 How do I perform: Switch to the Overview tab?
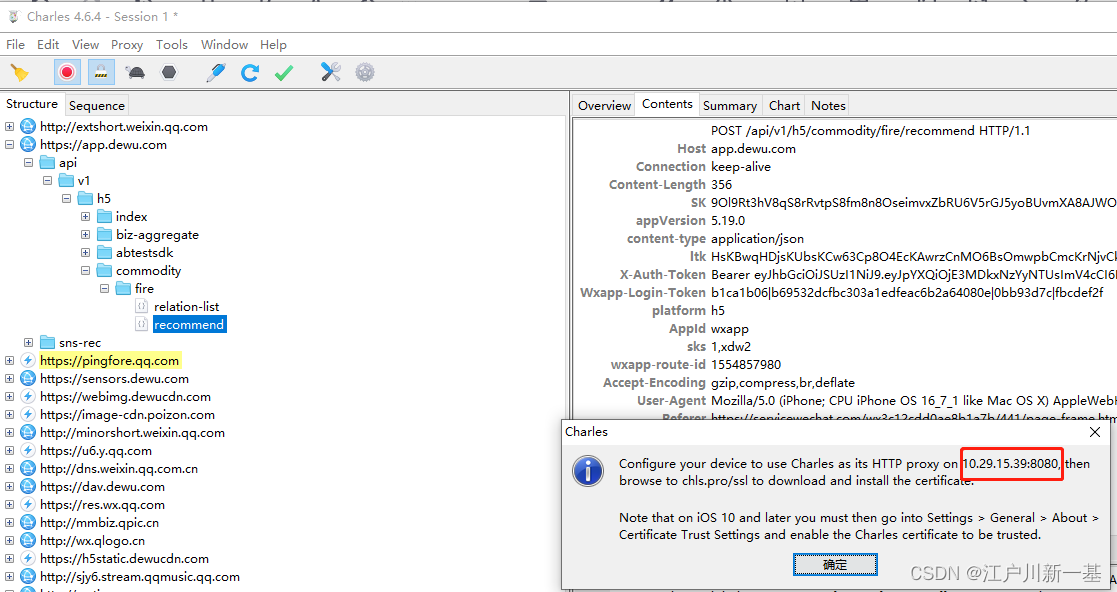pos(604,105)
